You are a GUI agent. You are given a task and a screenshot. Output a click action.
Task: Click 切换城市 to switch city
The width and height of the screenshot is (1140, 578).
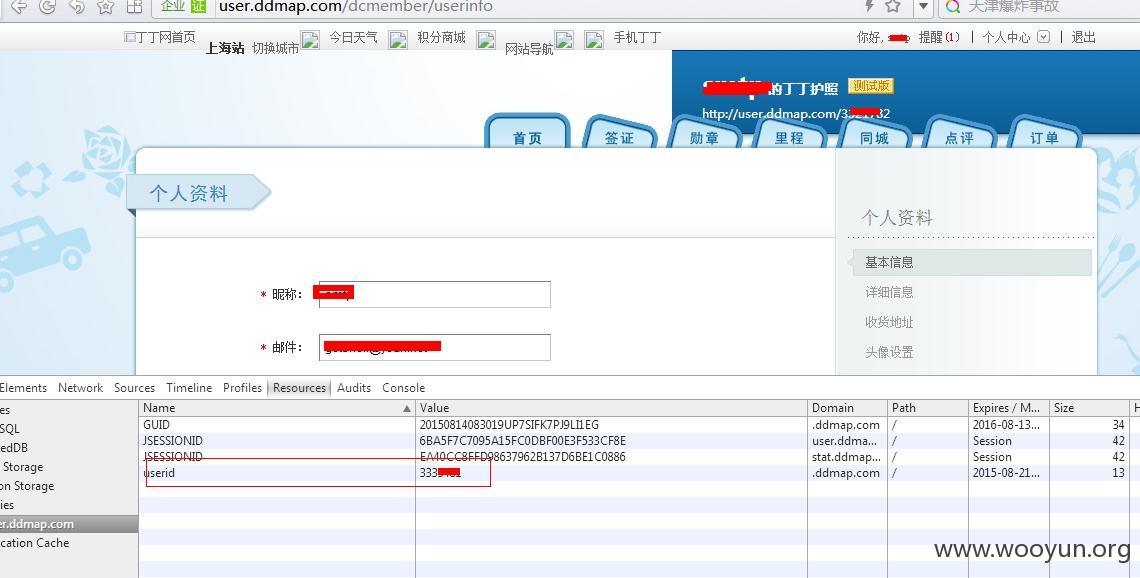pos(275,48)
